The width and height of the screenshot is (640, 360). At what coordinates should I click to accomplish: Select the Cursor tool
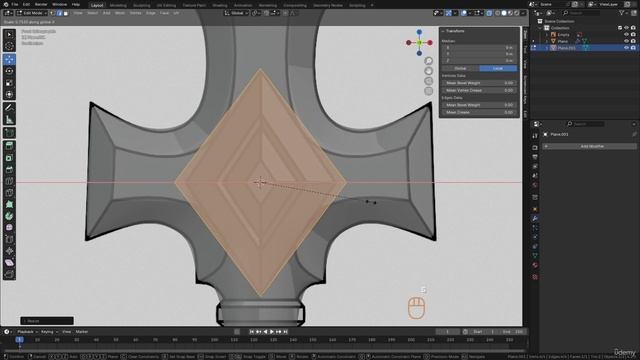[9, 46]
